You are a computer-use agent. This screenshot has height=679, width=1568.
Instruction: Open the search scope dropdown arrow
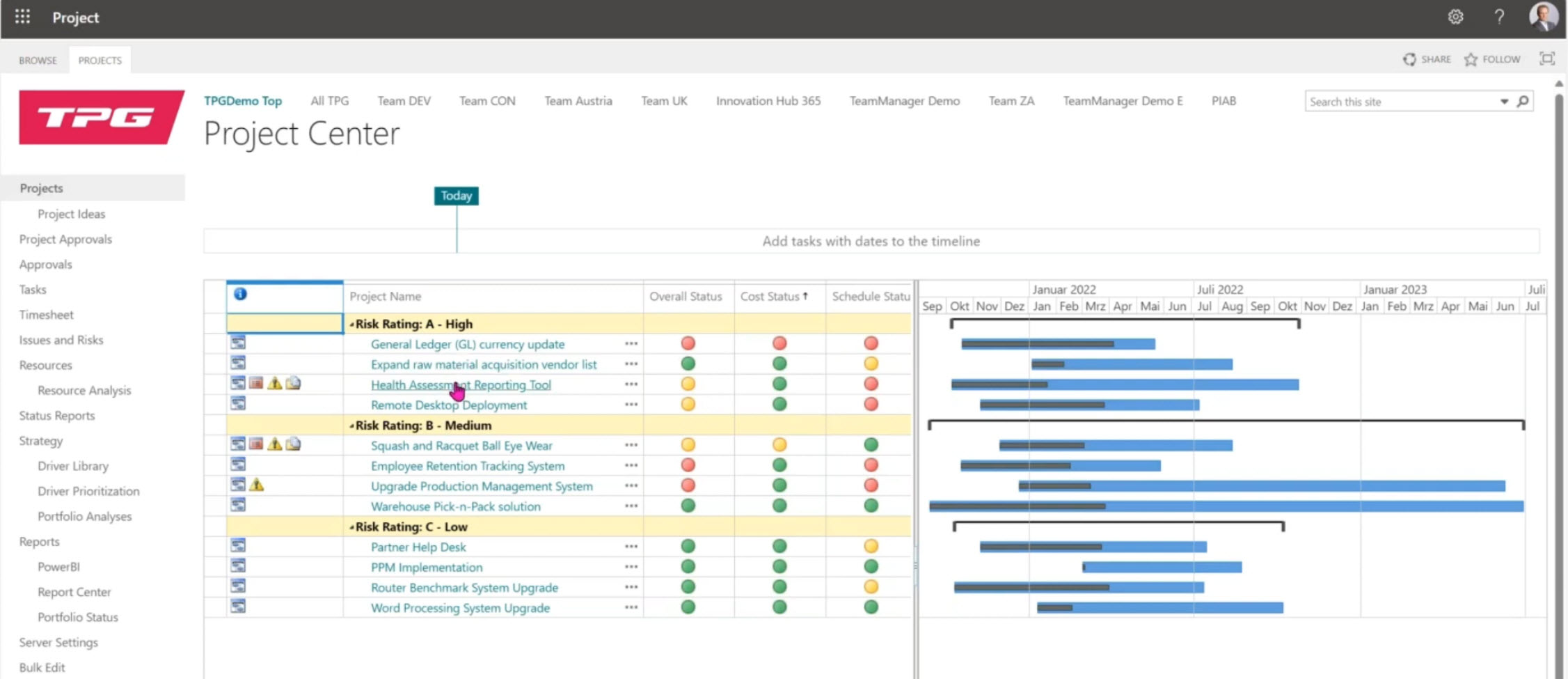(x=1504, y=102)
